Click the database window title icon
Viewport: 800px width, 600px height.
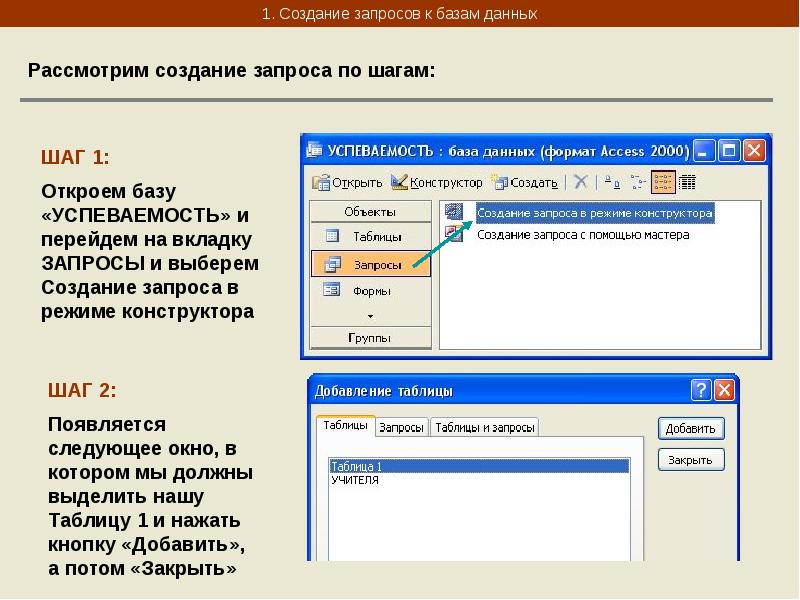coord(314,151)
